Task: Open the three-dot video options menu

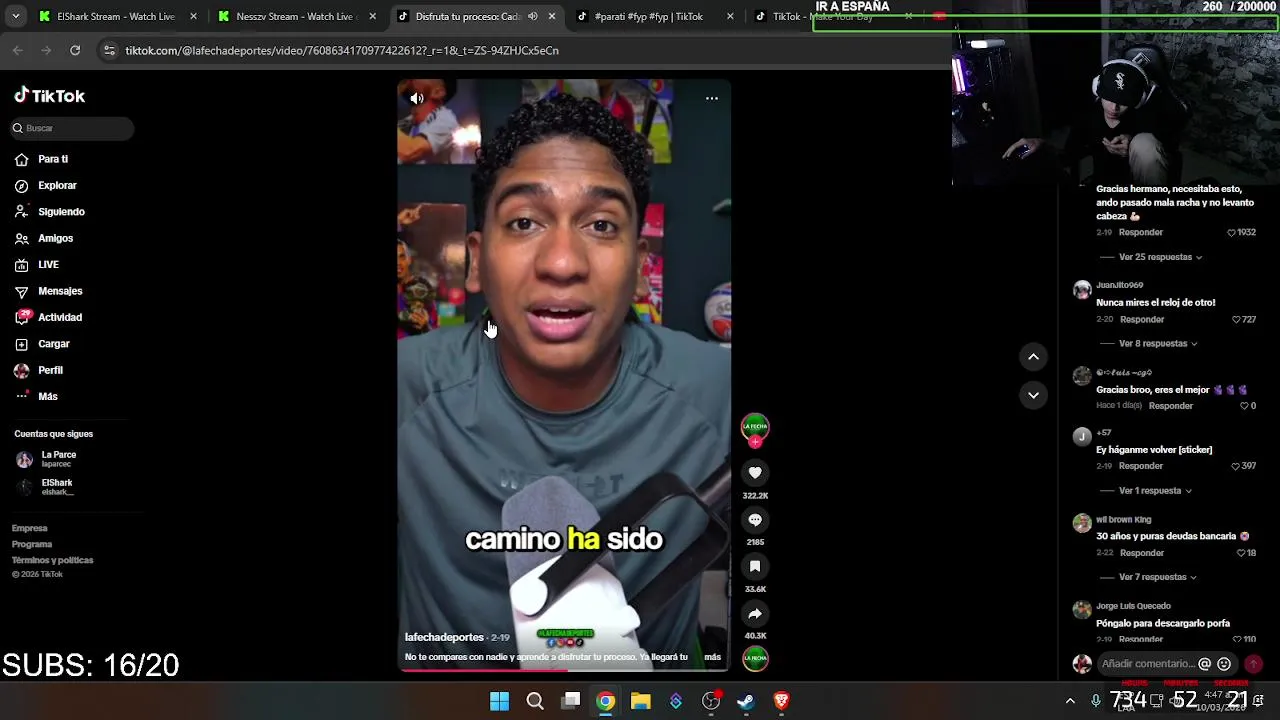Action: pos(712,98)
